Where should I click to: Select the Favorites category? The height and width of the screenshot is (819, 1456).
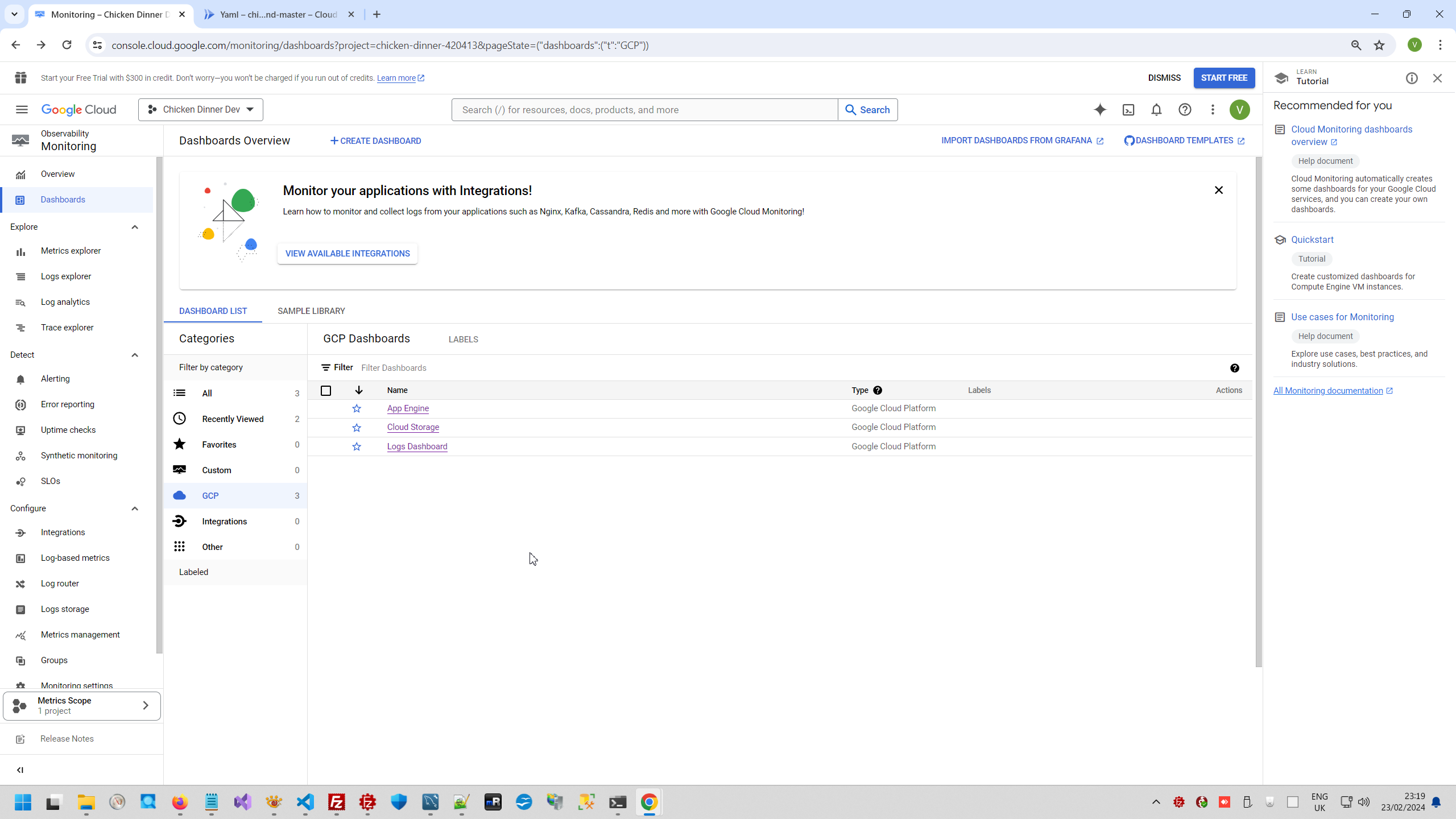(x=219, y=445)
